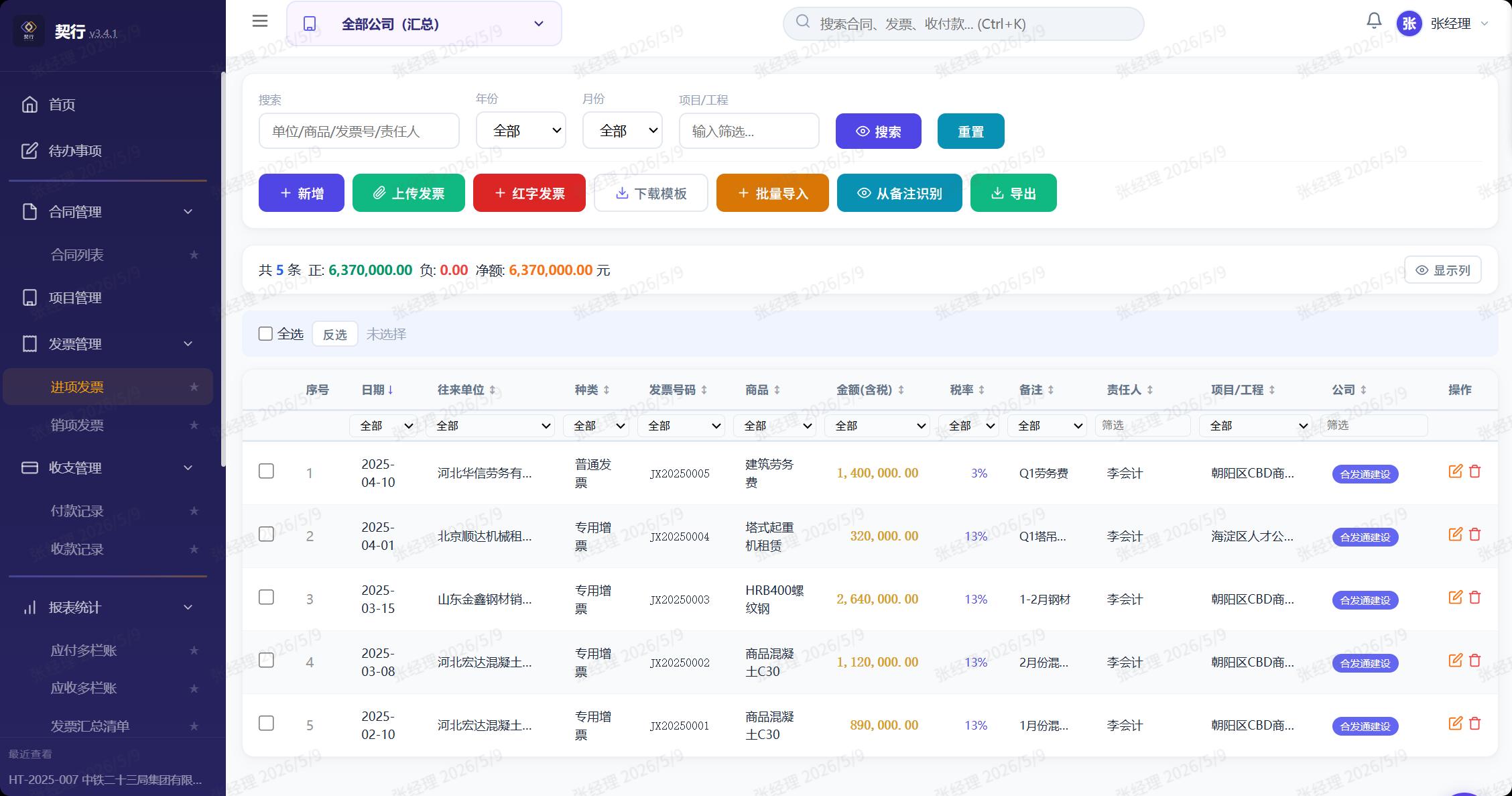Select checkbox for row 北京顺达机械租

tap(266, 534)
